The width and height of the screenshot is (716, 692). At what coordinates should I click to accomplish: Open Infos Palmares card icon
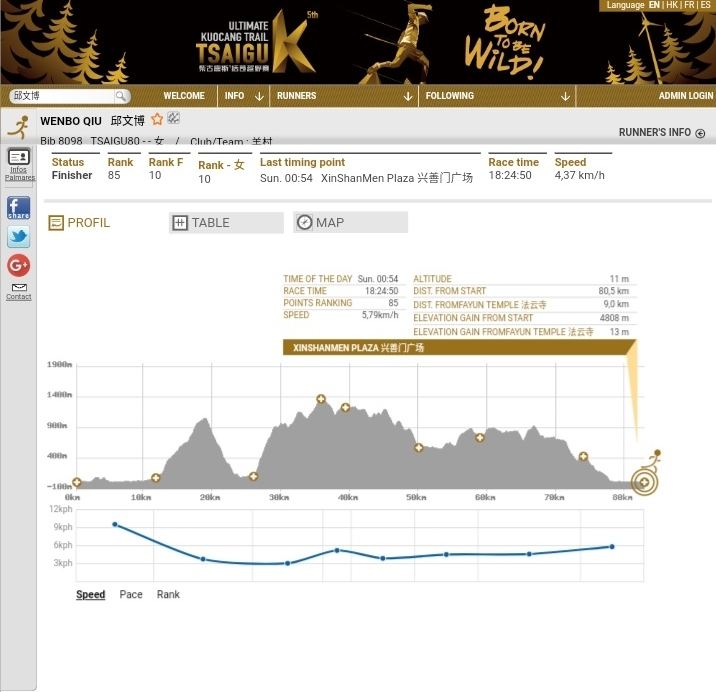tap(18, 158)
